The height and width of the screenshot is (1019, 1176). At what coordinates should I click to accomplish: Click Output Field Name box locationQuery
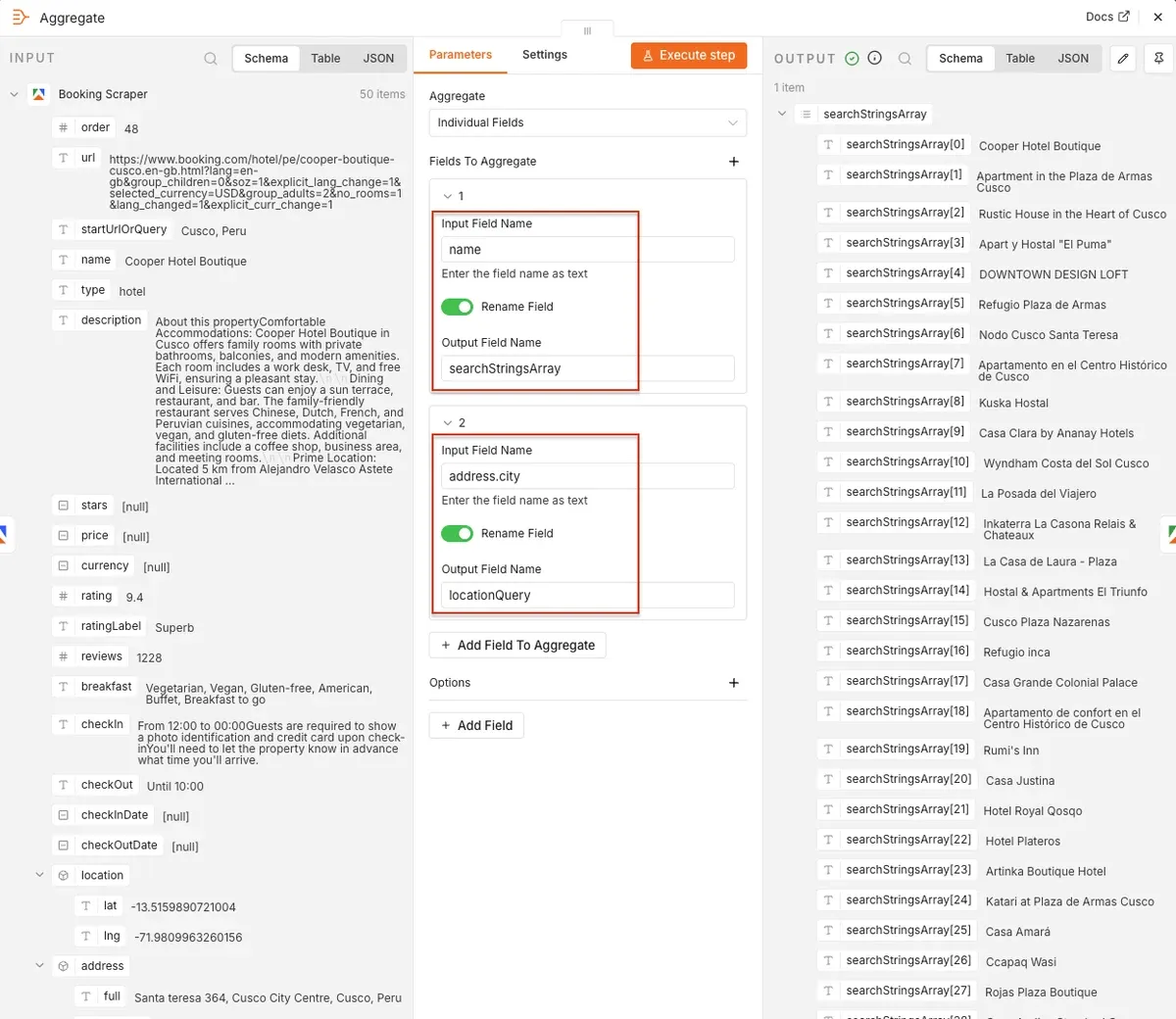pyautogui.click(x=588, y=595)
